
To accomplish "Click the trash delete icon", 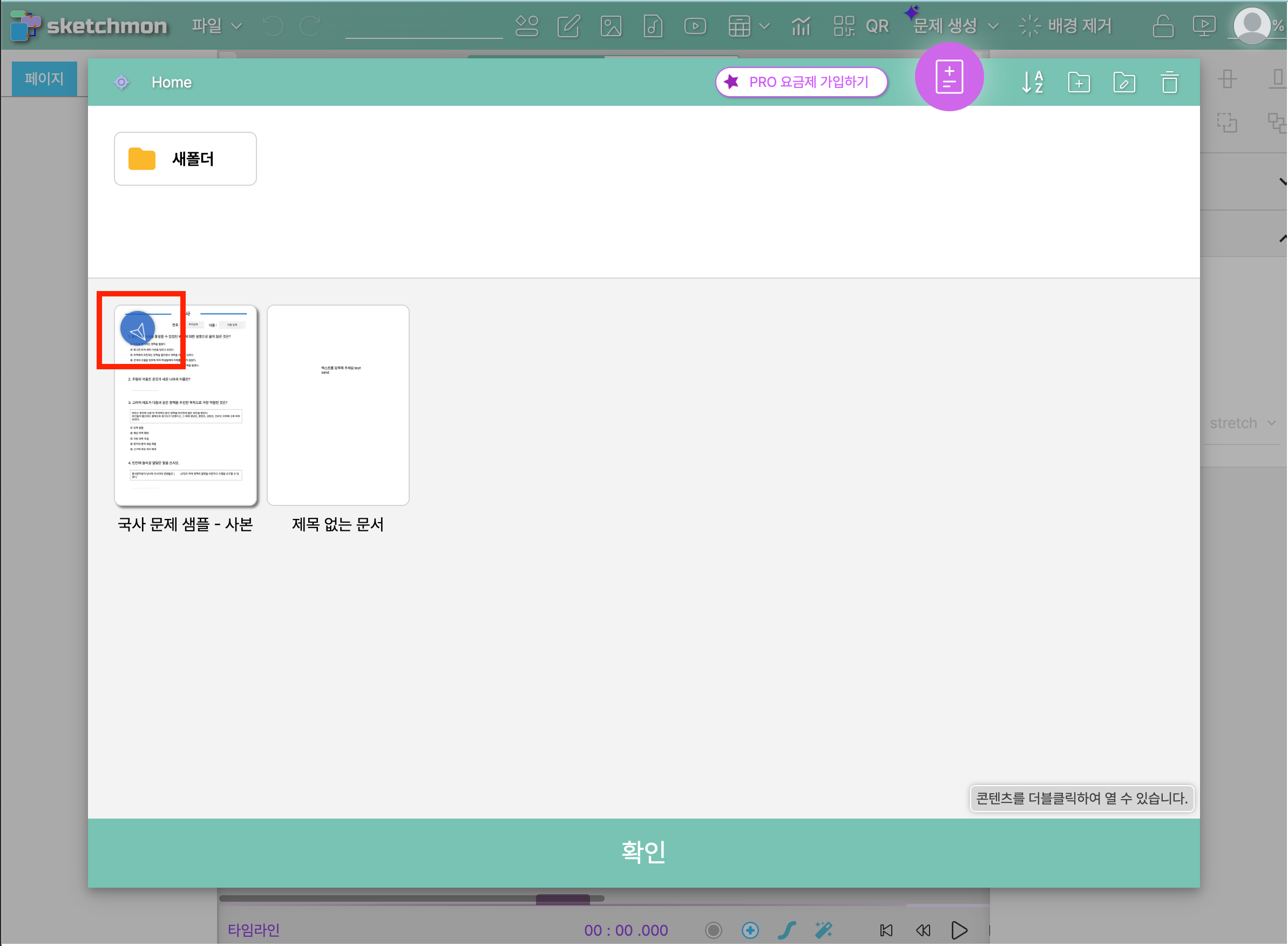I will point(1169,83).
